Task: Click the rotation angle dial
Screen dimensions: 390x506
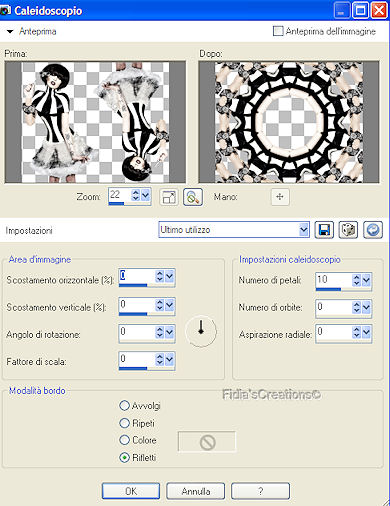Action: click(201, 331)
